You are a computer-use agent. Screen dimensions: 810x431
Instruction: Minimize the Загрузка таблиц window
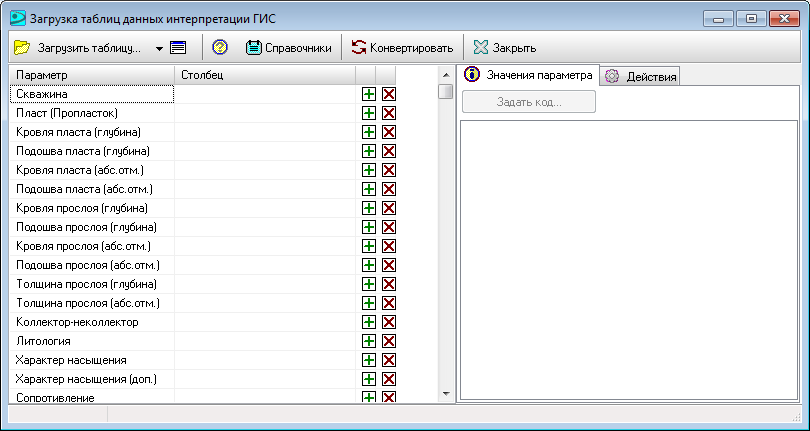tap(719, 19)
